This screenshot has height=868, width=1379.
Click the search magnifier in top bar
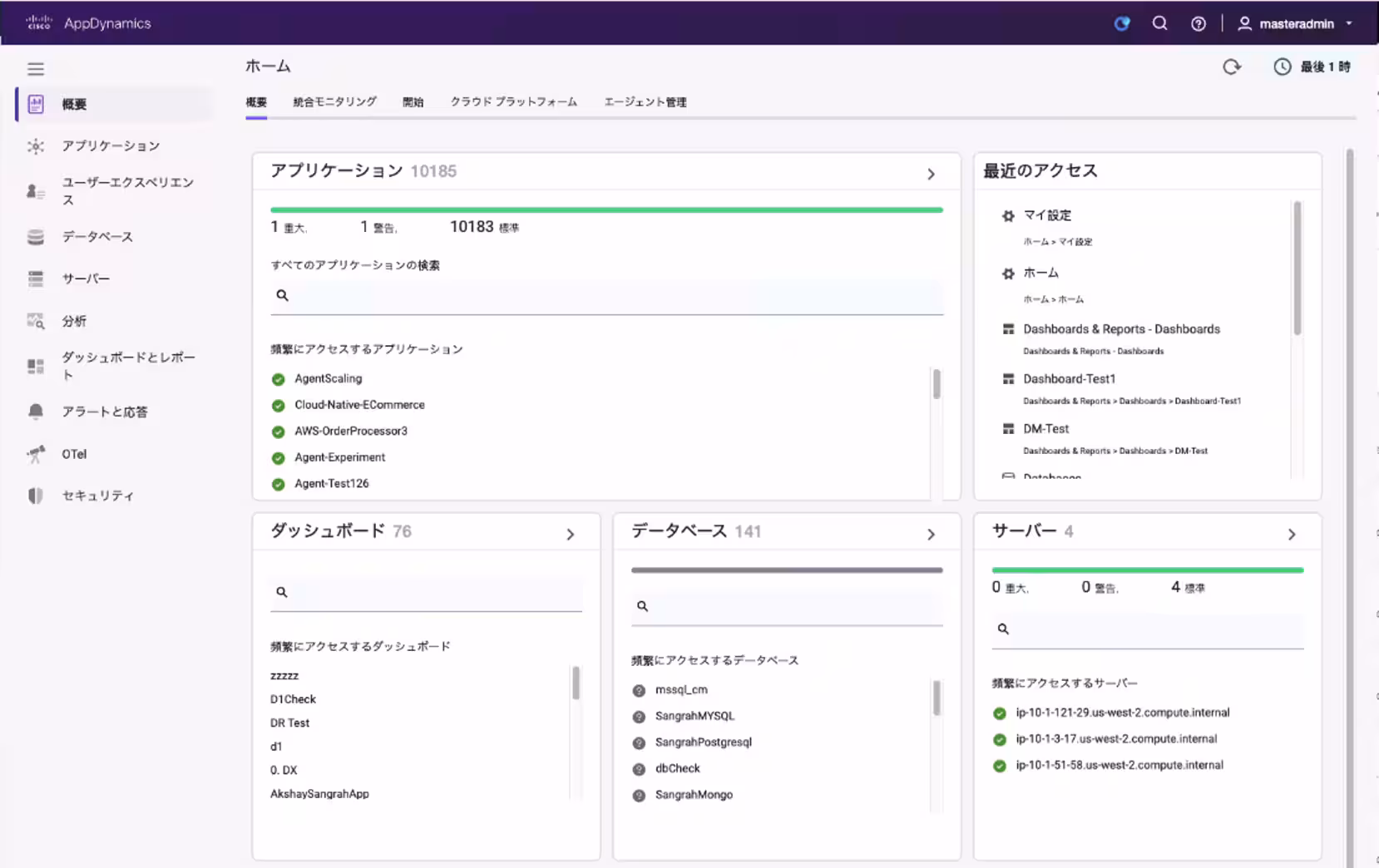tap(1159, 23)
